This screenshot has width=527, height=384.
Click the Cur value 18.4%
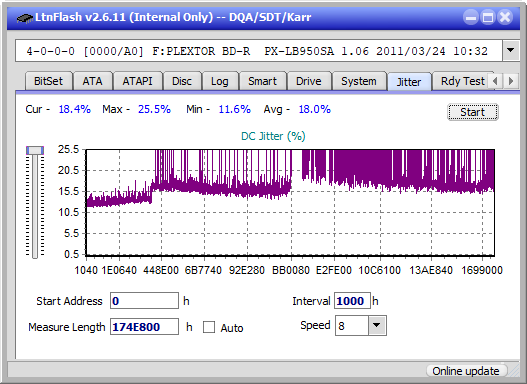[x=75, y=109]
